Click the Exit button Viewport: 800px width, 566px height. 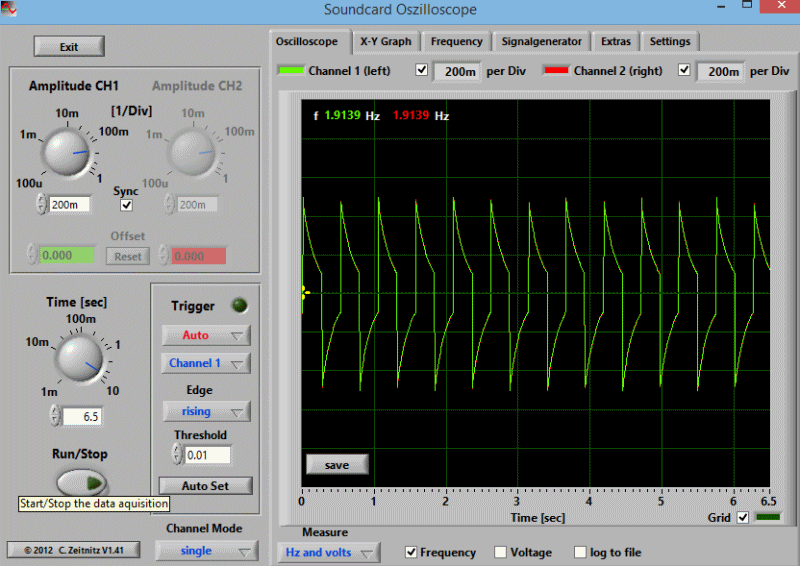point(69,47)
